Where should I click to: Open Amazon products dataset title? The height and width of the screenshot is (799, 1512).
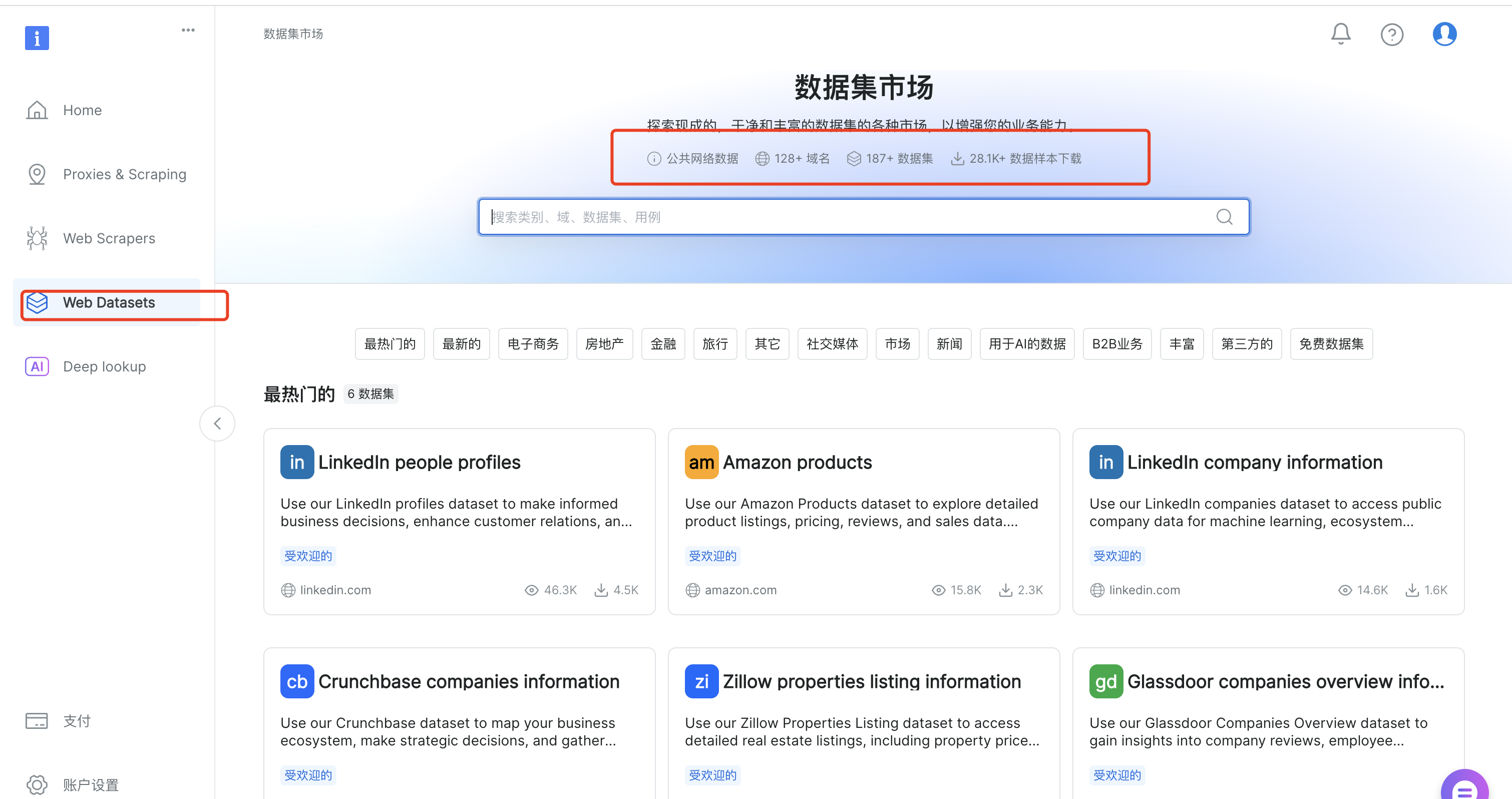[x=797, y=462]
